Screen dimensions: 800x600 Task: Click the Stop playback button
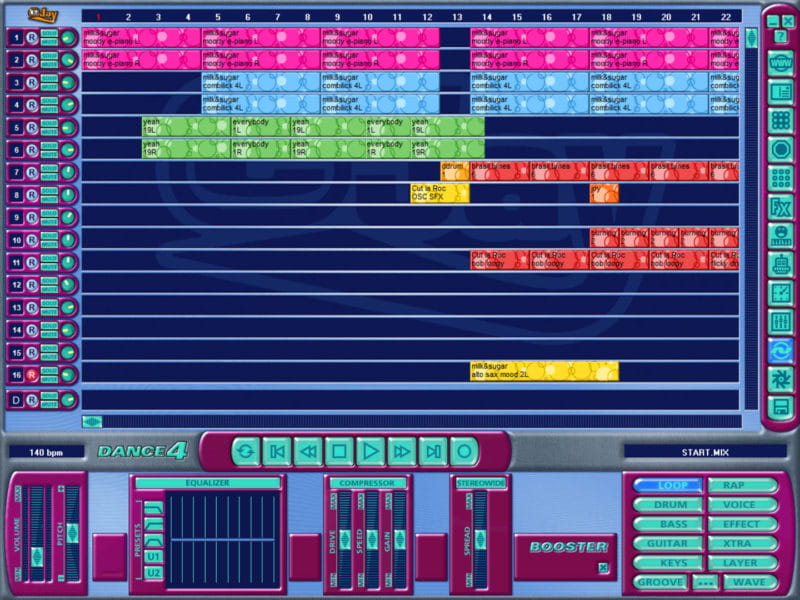339,451
